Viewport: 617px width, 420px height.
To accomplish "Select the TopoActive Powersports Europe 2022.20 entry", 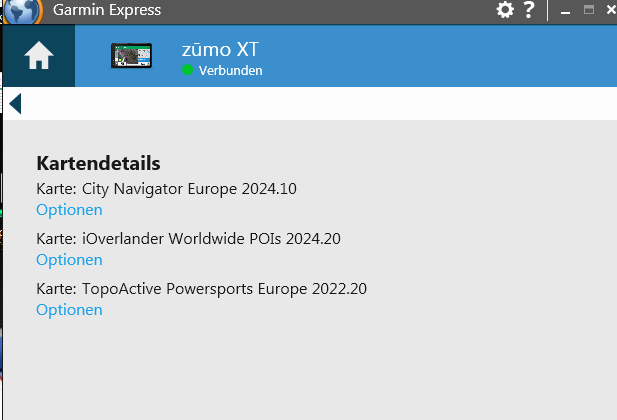I will 201,289.
